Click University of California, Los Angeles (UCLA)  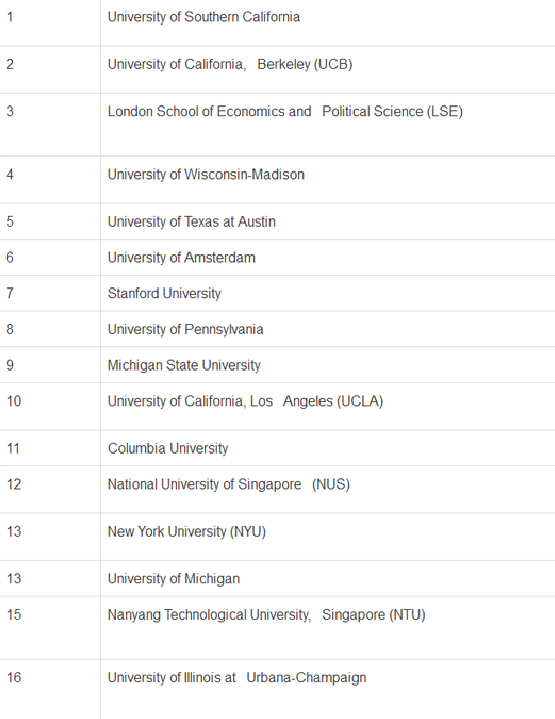pyautogui.click(x=245, y=401)
